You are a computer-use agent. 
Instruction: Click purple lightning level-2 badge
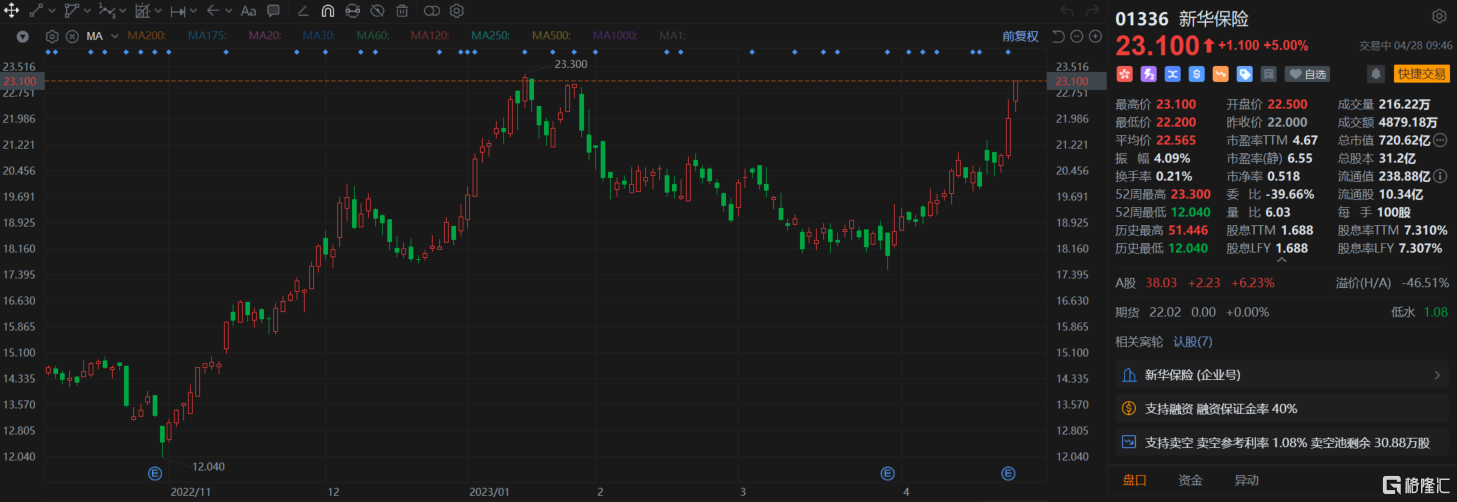tap(1148, 74)
